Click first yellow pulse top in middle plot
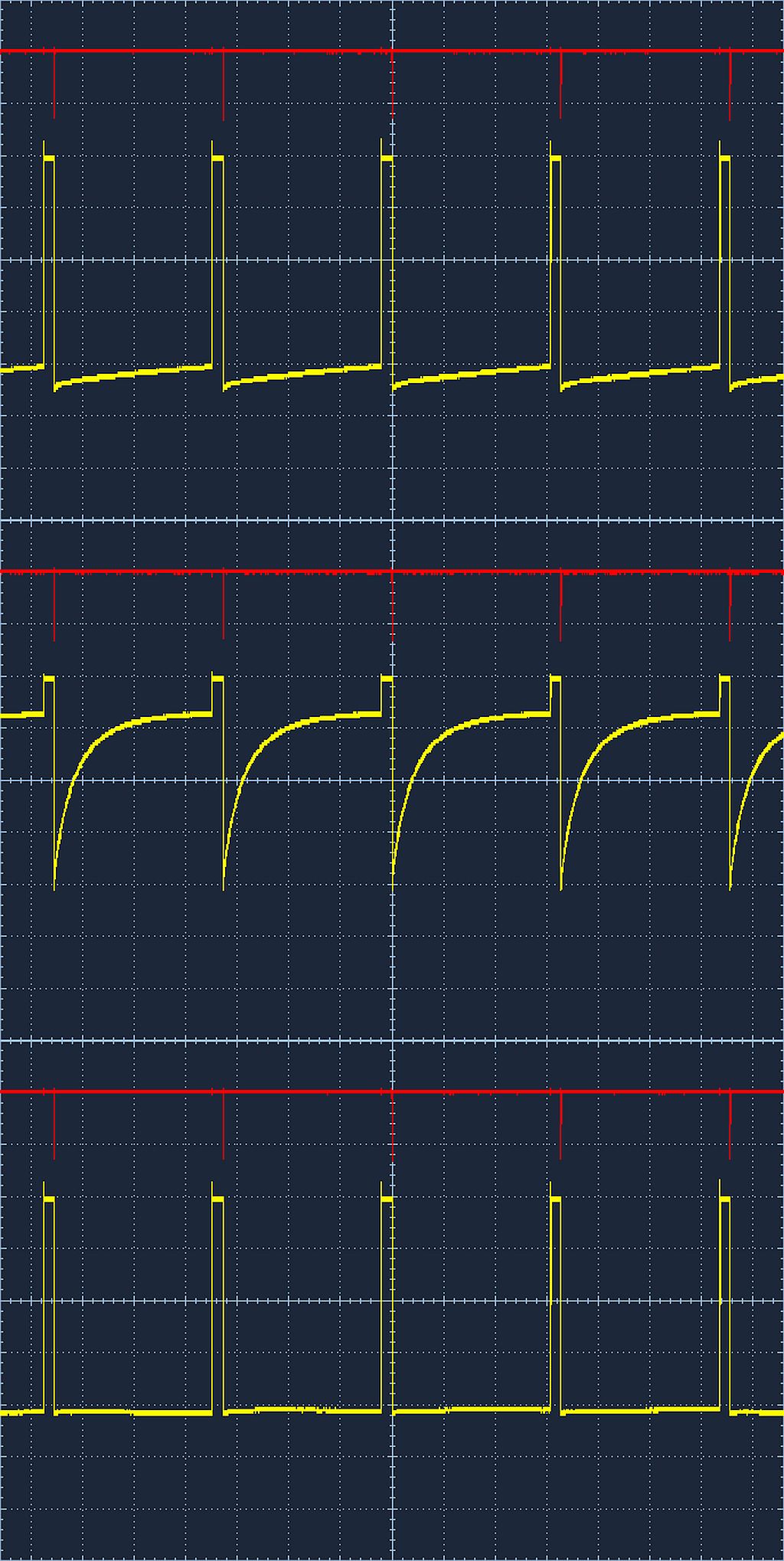Screen dimensions: 784x1561 click(x=49, y=679)
